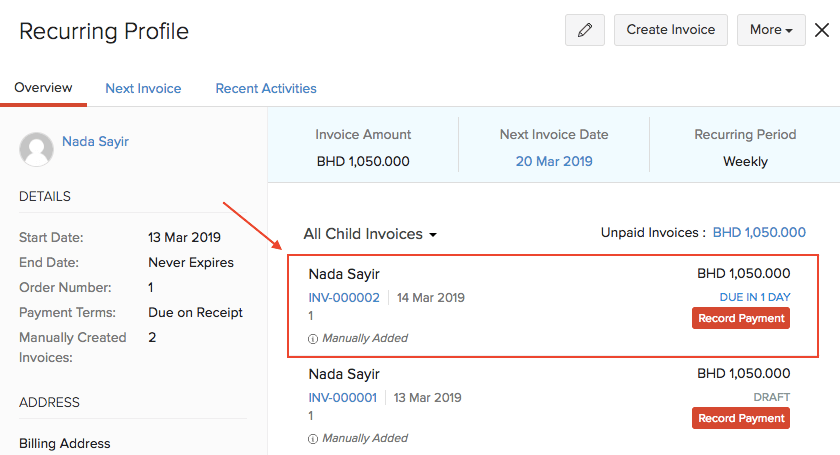Click Nada Sayir's profile avatar
Image resolution: width=840 pixels, height=455 pixels.
point(37,149)
